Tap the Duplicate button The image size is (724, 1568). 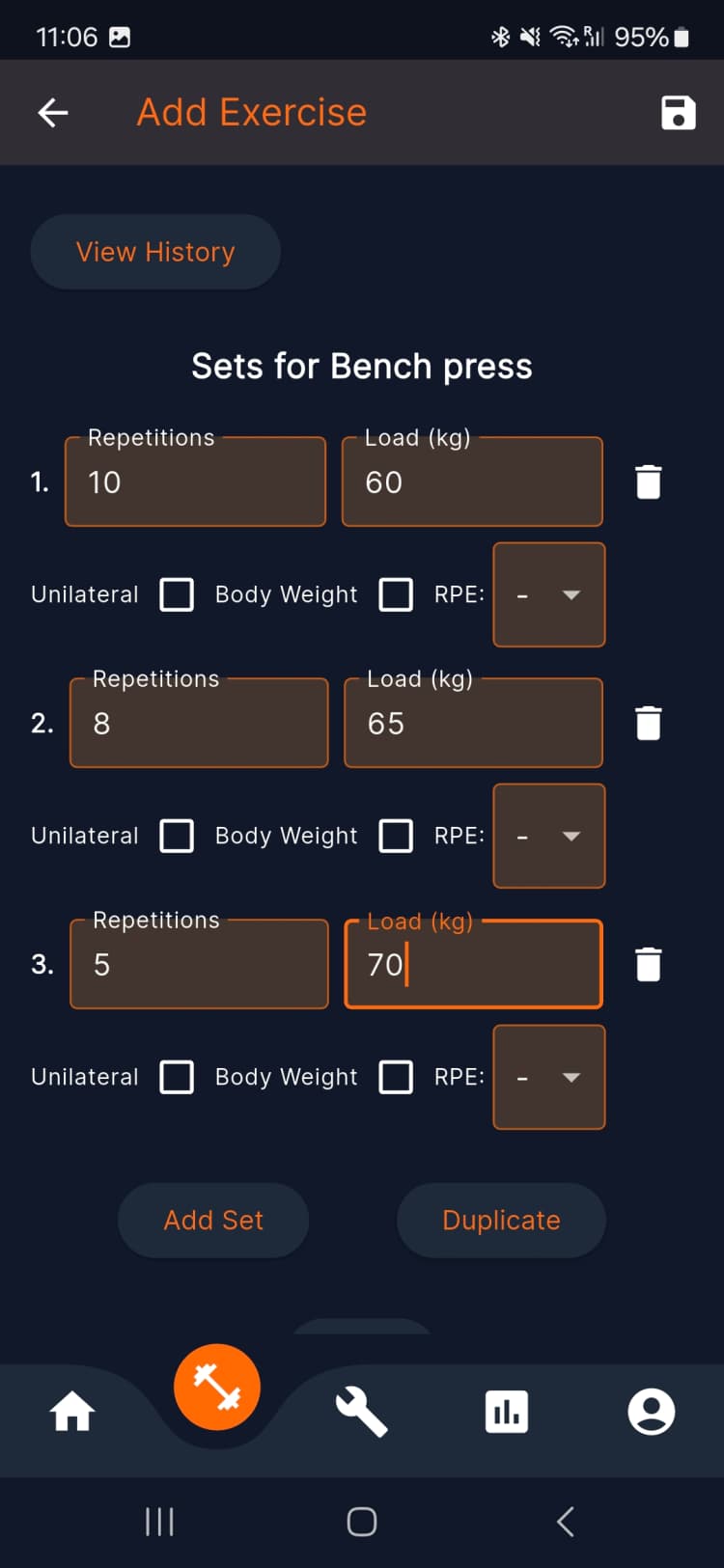501,1220
